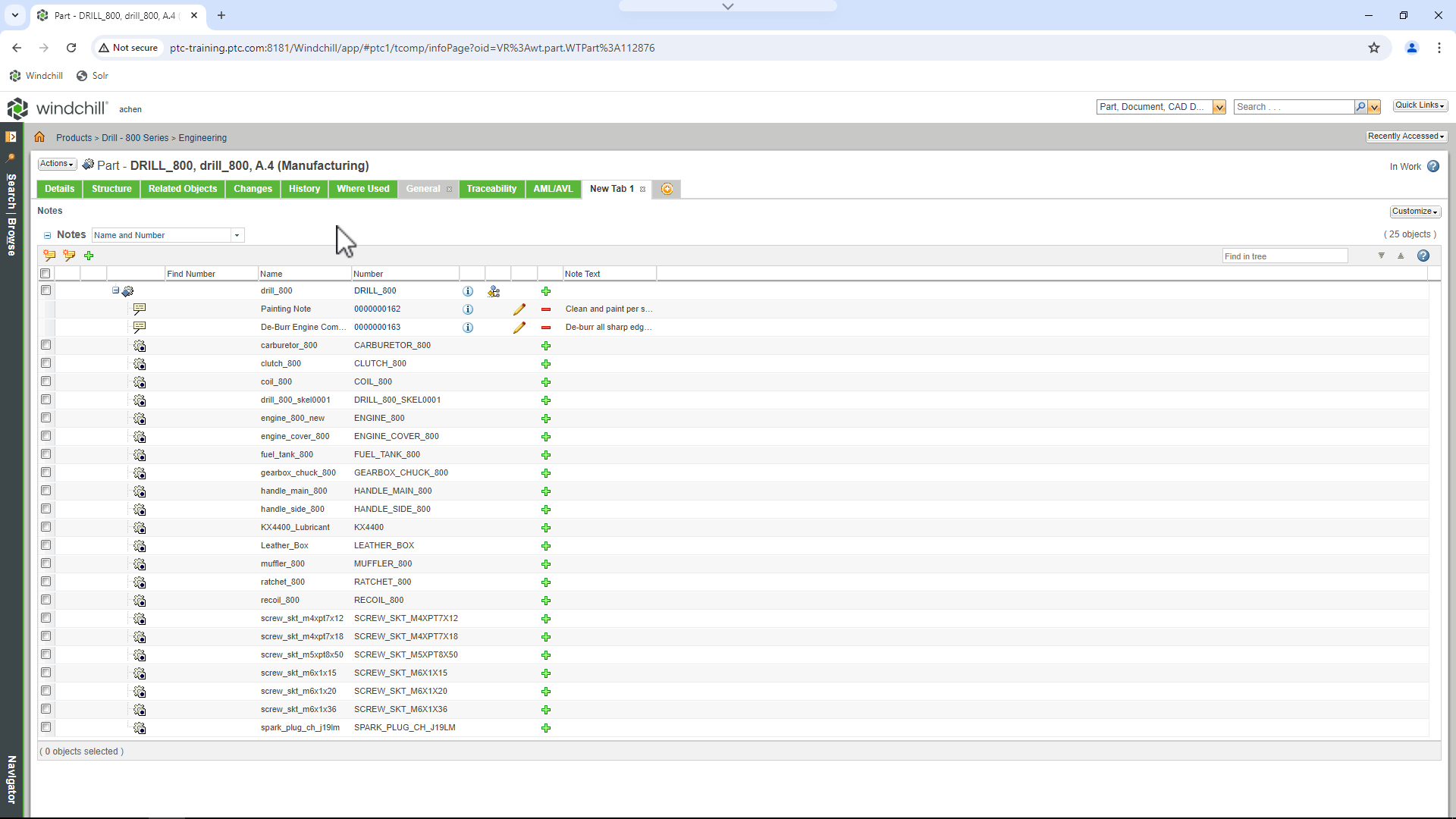Click the green add icon in toolbar
This screenshot has height=819, width=1456.
(89, 256)
